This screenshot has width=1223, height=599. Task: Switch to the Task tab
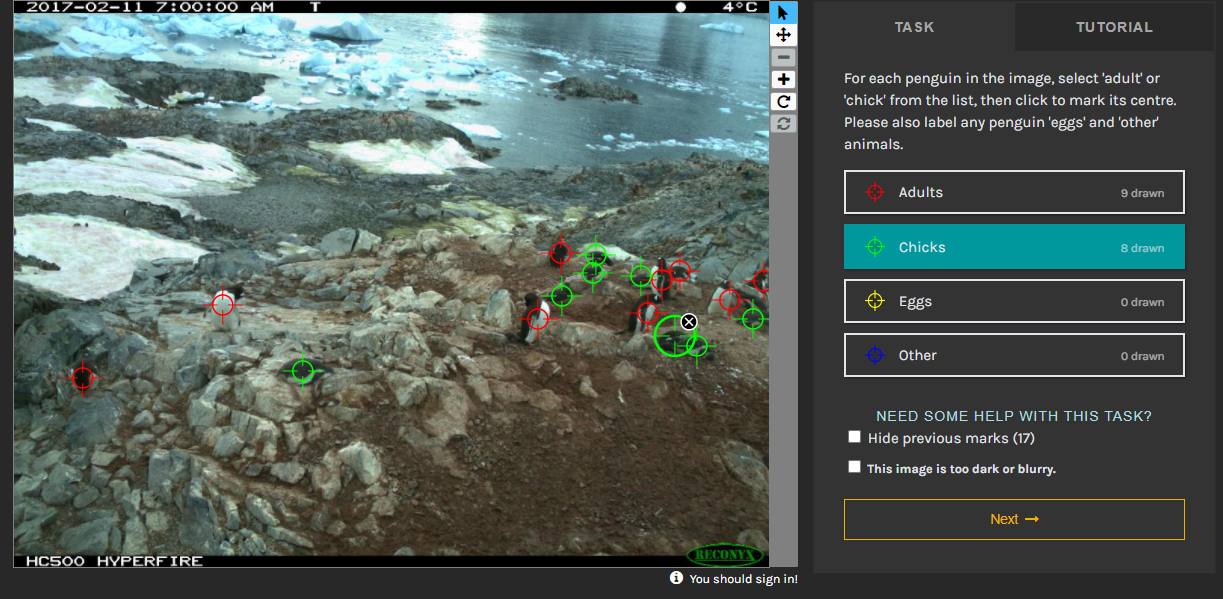coord(914,27)
